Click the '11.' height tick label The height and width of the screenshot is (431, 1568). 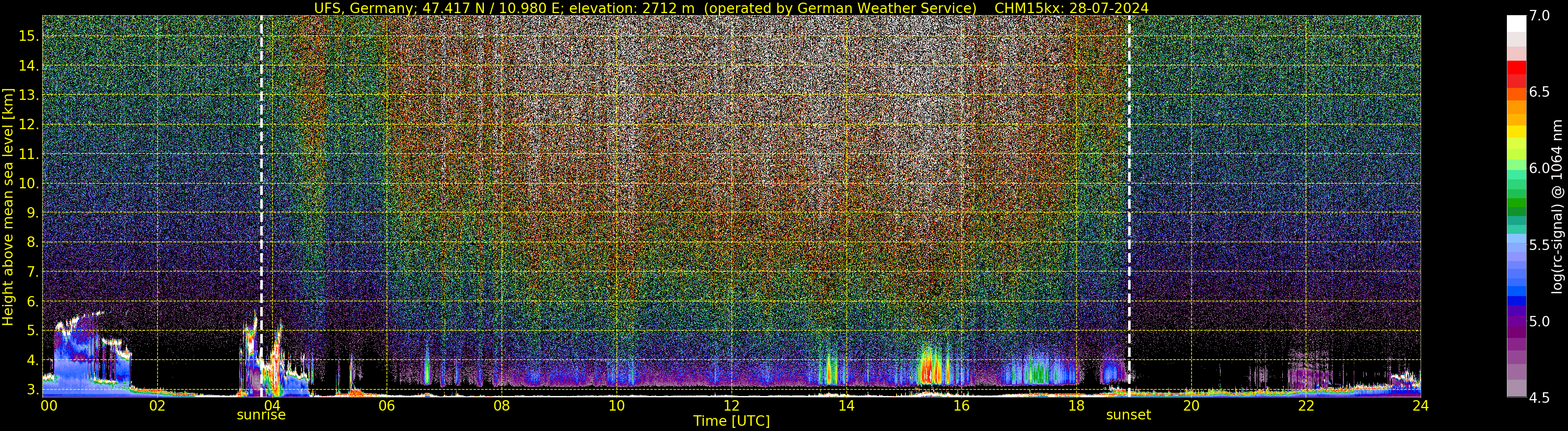pos(29,154)
